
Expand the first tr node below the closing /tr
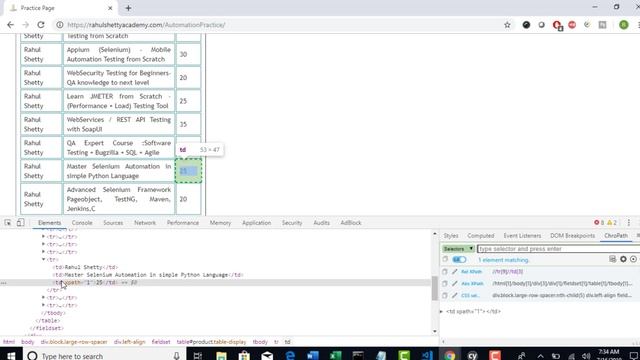pos(44,298)
